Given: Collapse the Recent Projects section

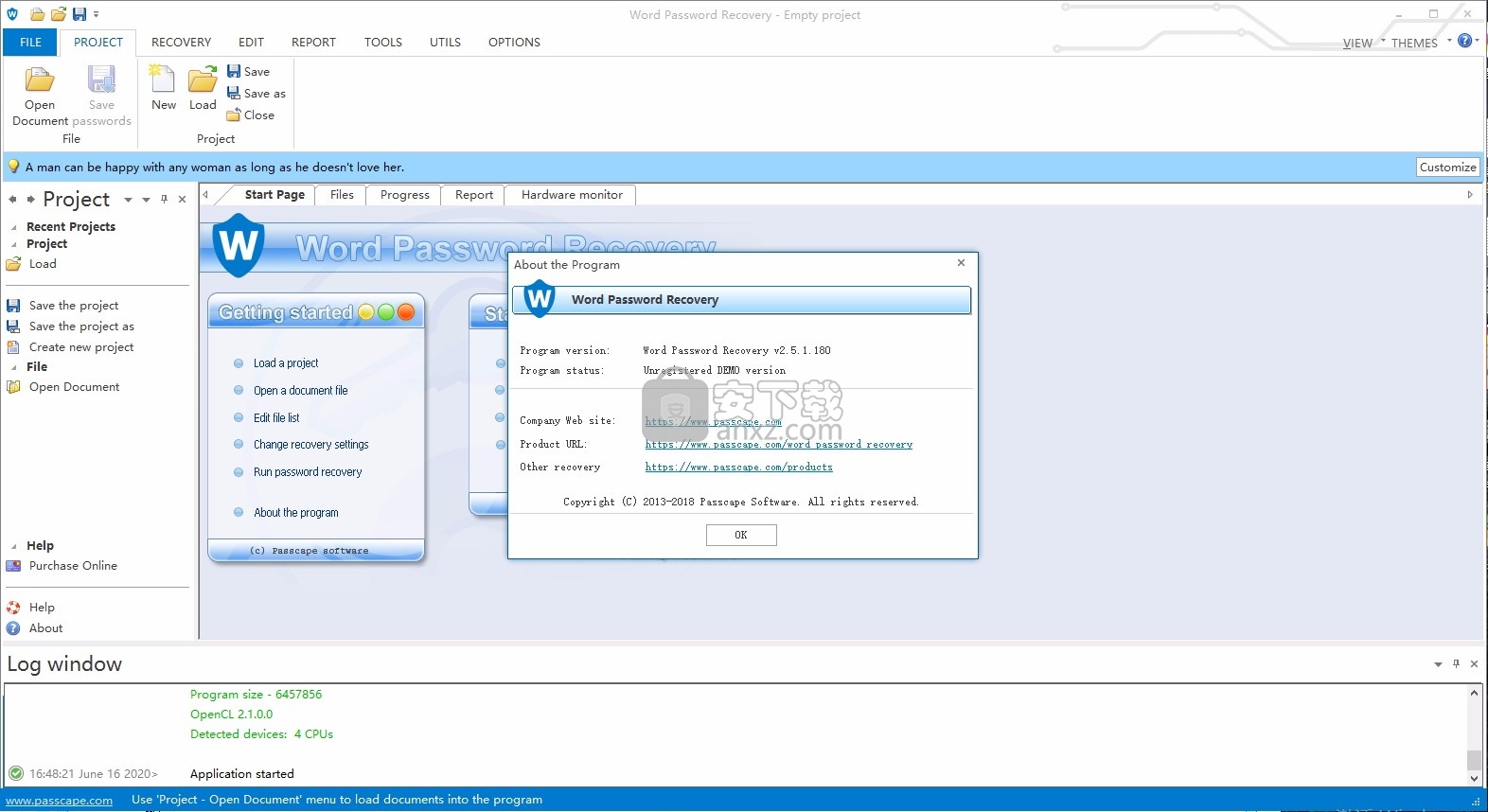Looking at the screenshot, I should click(x=14, y=227).
